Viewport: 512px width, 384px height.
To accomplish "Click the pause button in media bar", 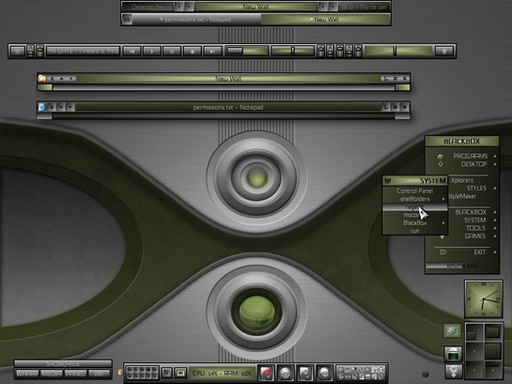I will click(172, 51).
